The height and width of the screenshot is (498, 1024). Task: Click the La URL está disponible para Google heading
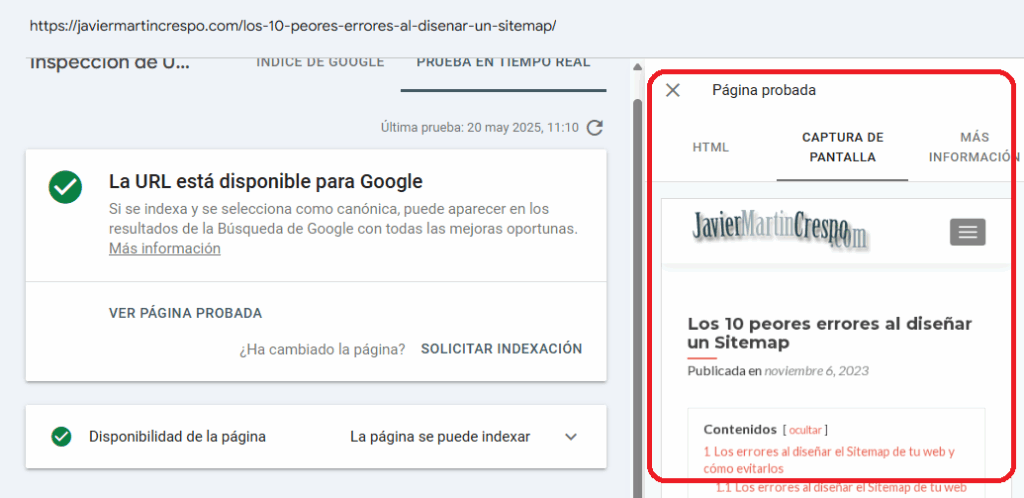click(266, 181)
